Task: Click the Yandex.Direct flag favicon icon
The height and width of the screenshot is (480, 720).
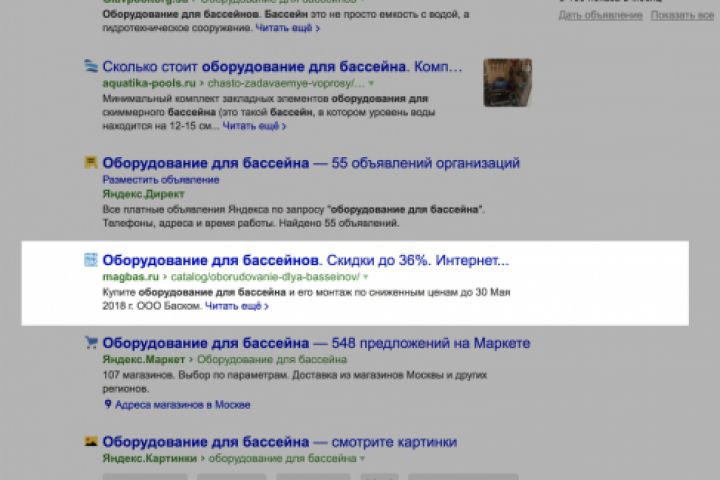Action: tap(91, 162)
